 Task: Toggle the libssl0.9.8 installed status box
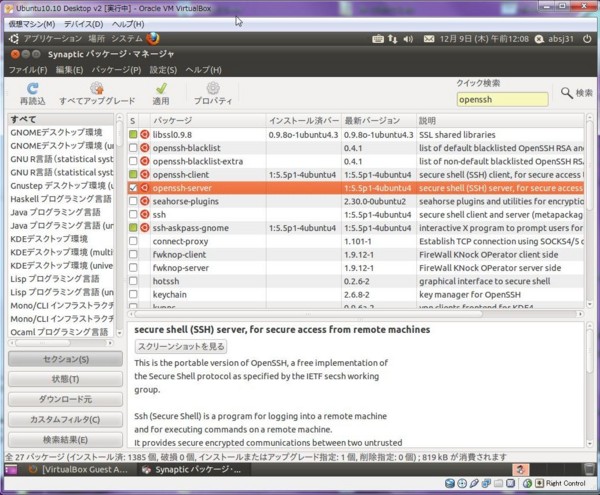[133, 134]
